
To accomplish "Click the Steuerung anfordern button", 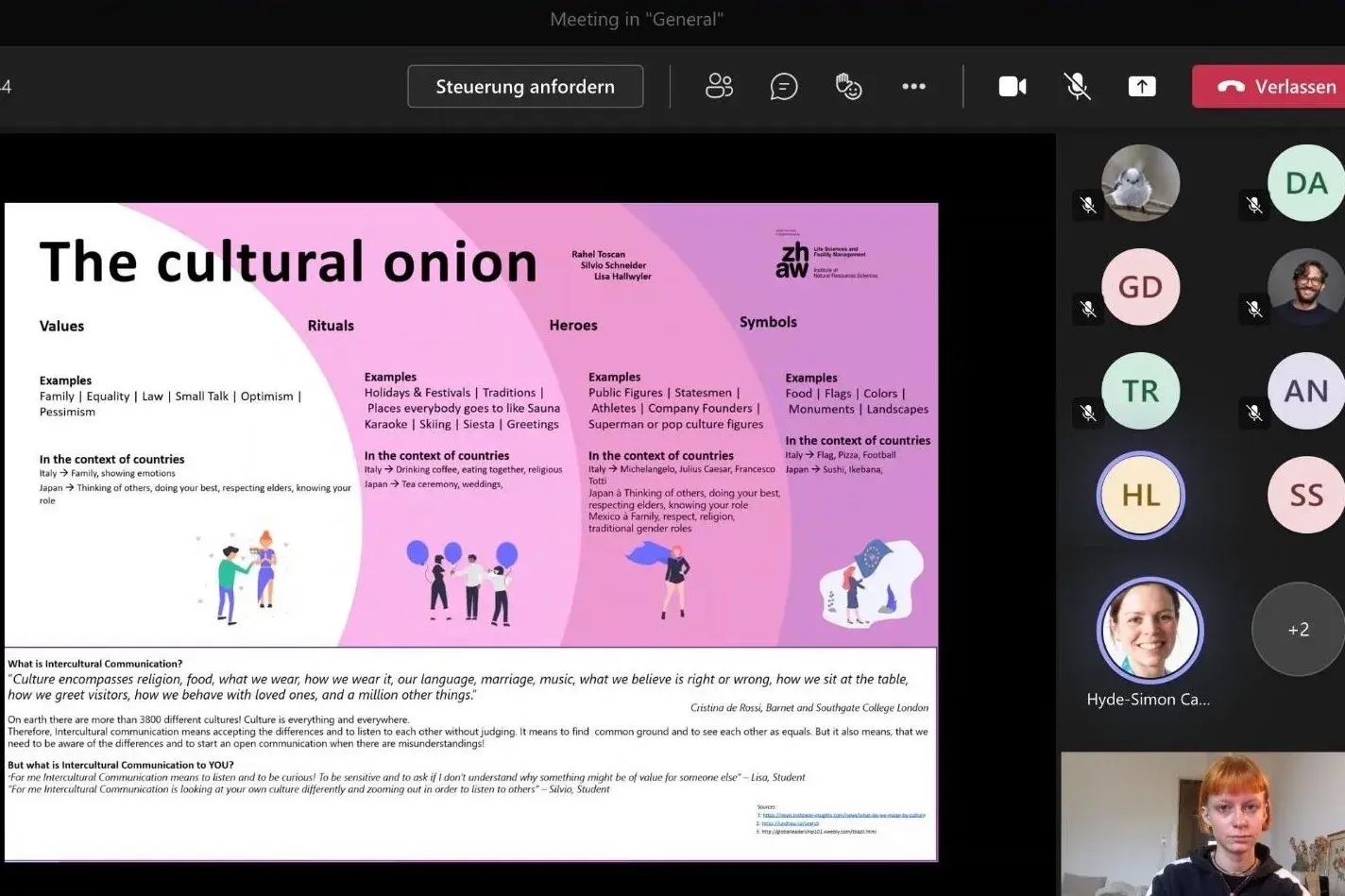I will pos(525,87).
